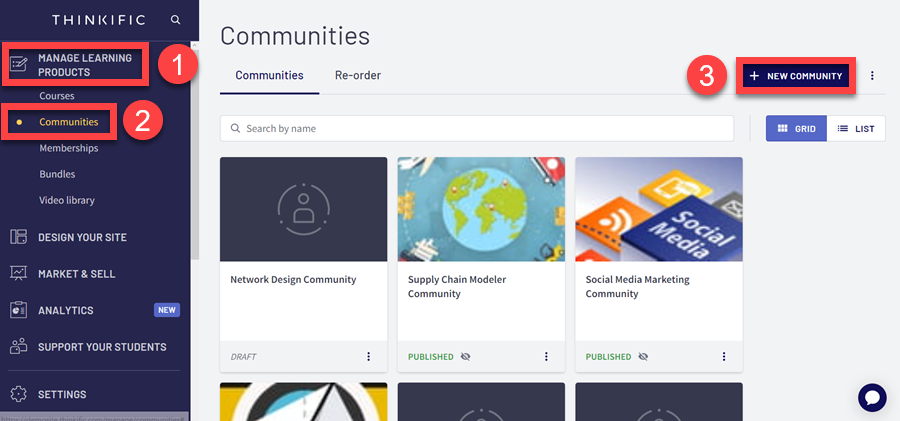This screenshot has height=421, width=900.
Task: Open options menu for Network Design Community
Action: tap(368, 357)
